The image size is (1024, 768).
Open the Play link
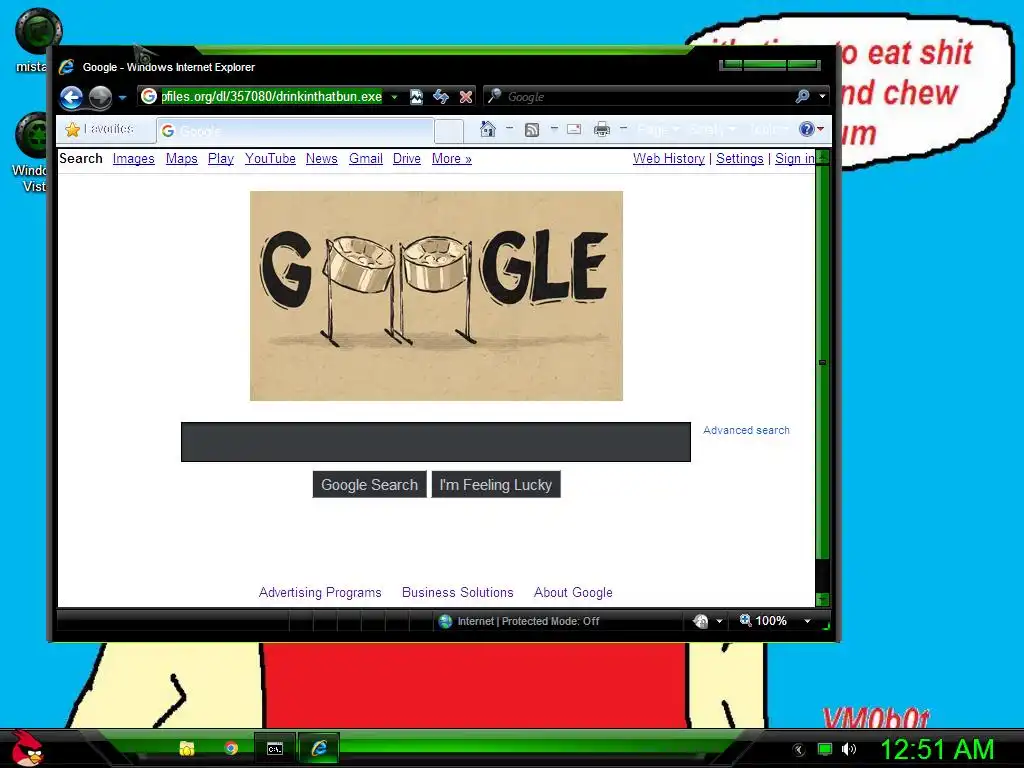(221, 159)
